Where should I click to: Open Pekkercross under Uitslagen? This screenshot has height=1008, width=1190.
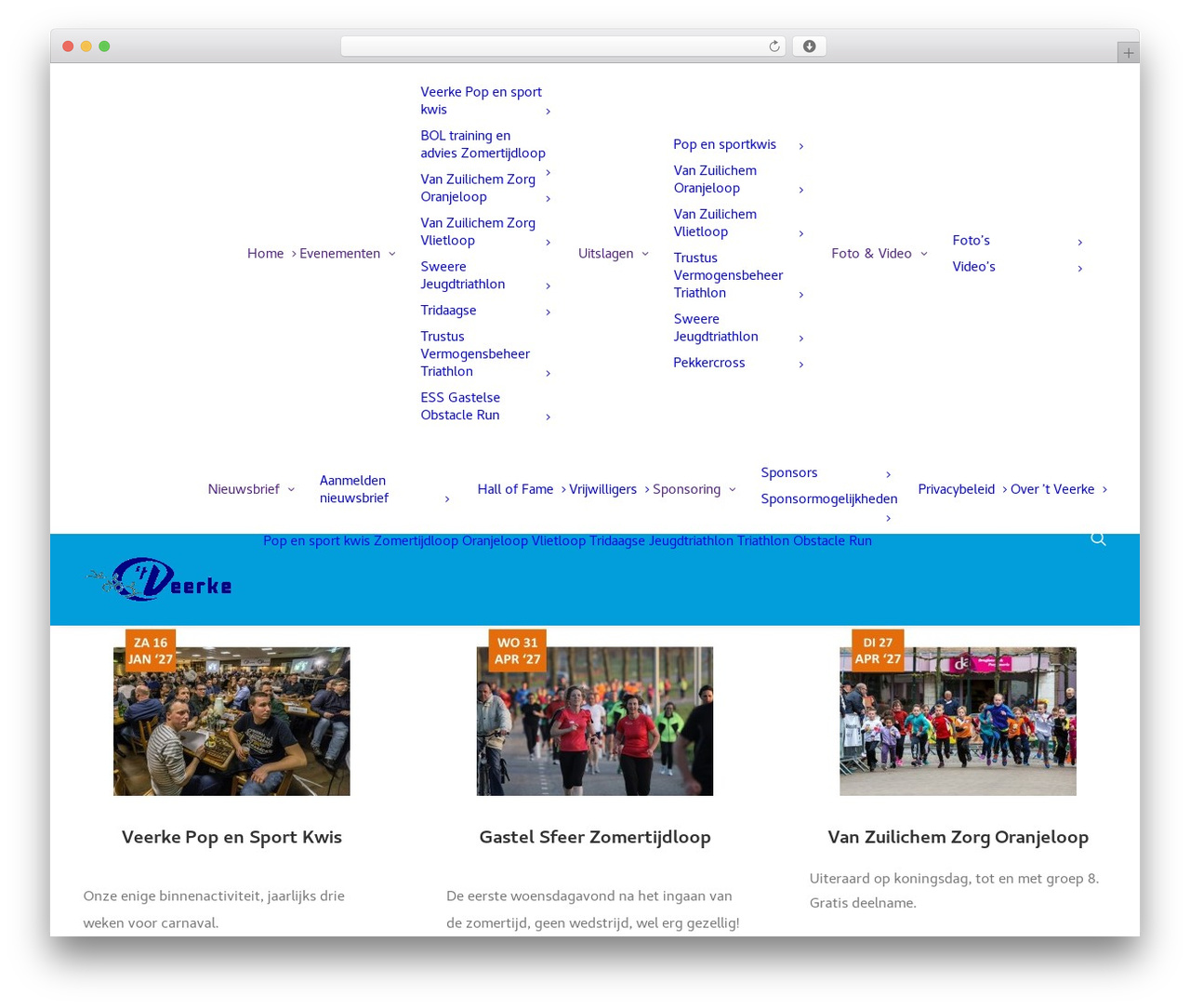[708, 363]
